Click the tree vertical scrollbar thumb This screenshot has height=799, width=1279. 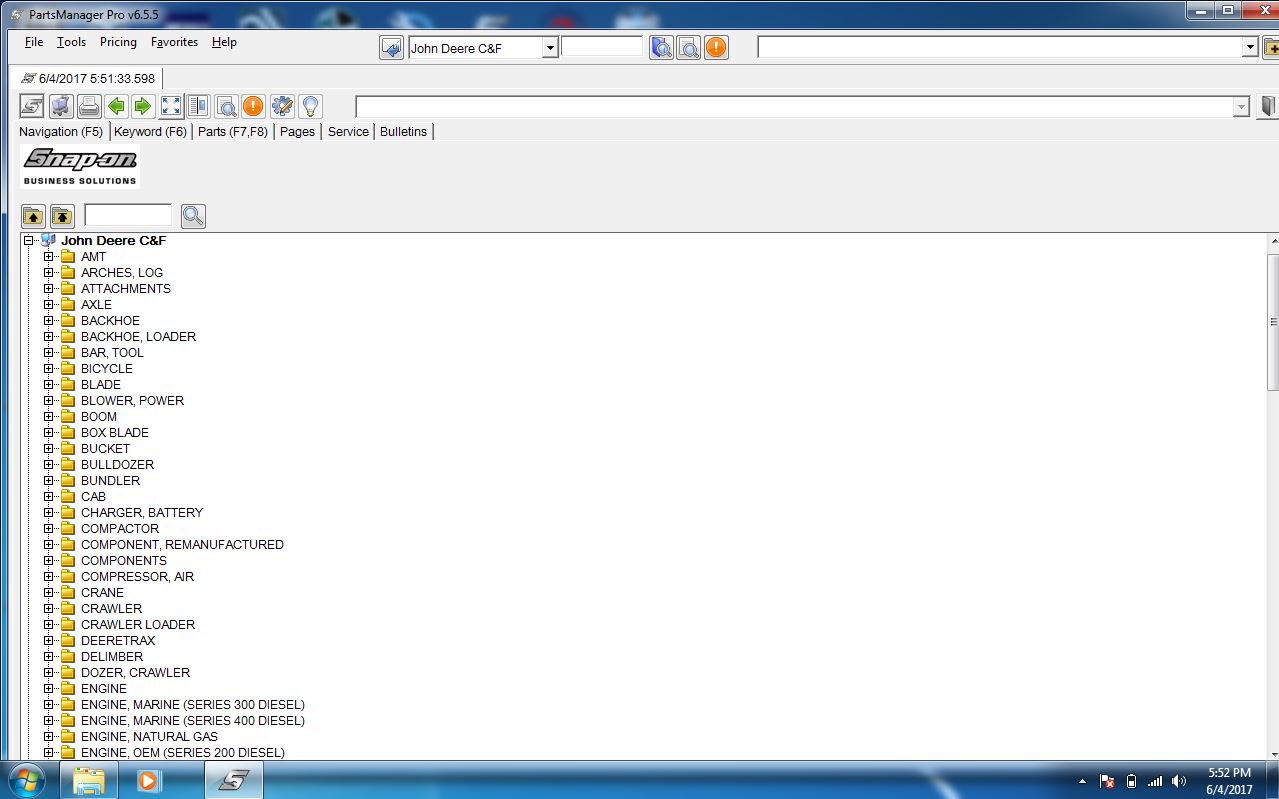(x=1273, y=321)
